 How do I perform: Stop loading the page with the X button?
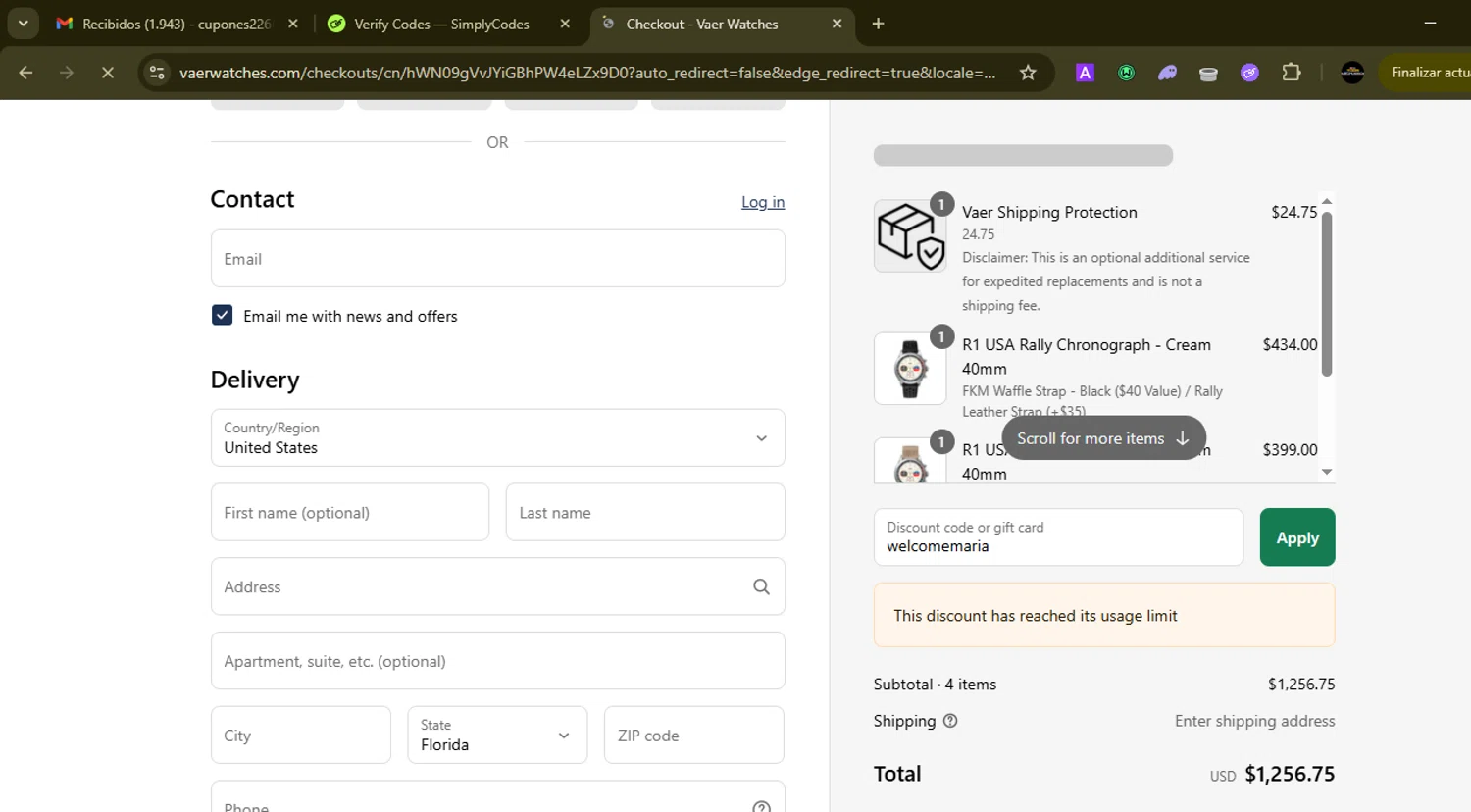click(x=108, y=73)
